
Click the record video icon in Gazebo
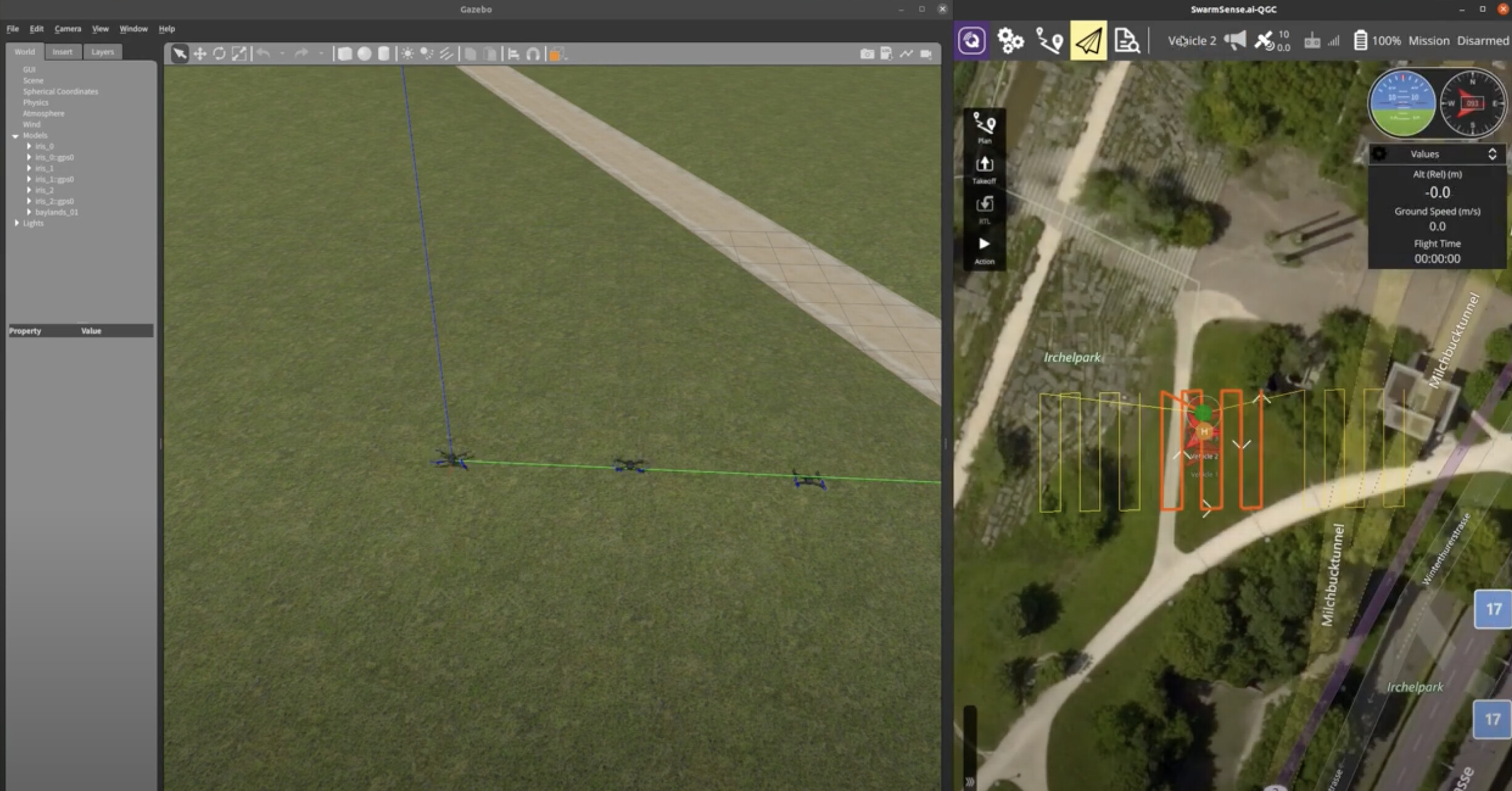click(x=926, y=54)
